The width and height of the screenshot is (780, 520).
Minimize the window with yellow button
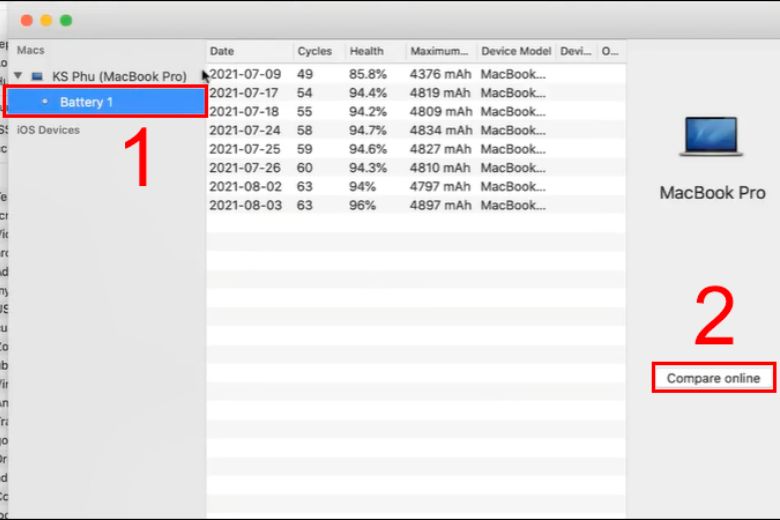pyautogui.click(x=46, y=20)
